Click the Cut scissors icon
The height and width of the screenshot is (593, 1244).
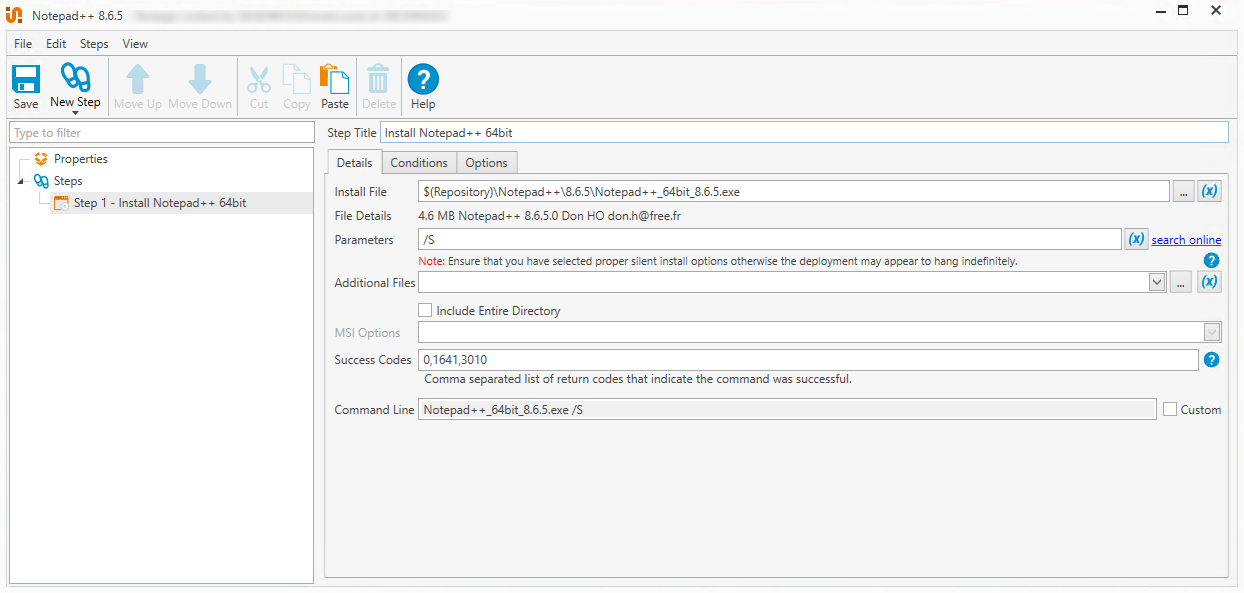coord(259,80)
